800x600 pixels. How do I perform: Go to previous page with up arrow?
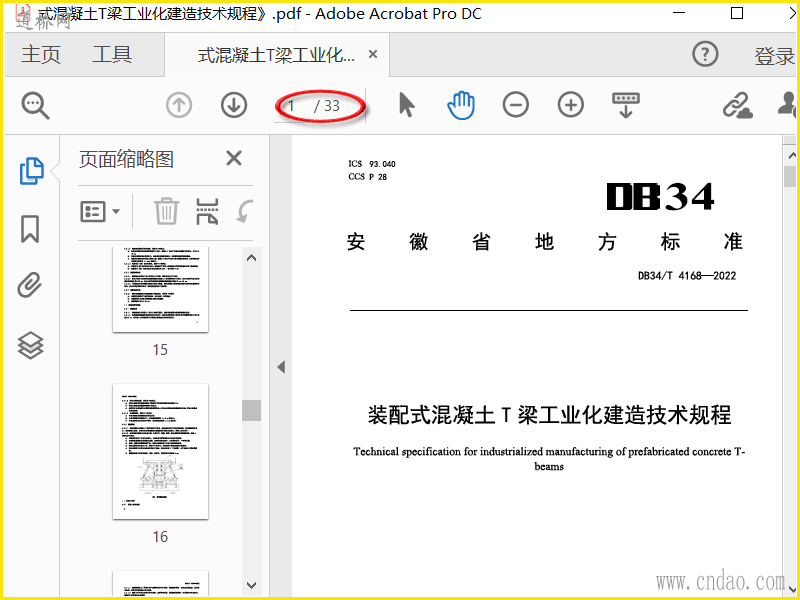tap(179, 106)
